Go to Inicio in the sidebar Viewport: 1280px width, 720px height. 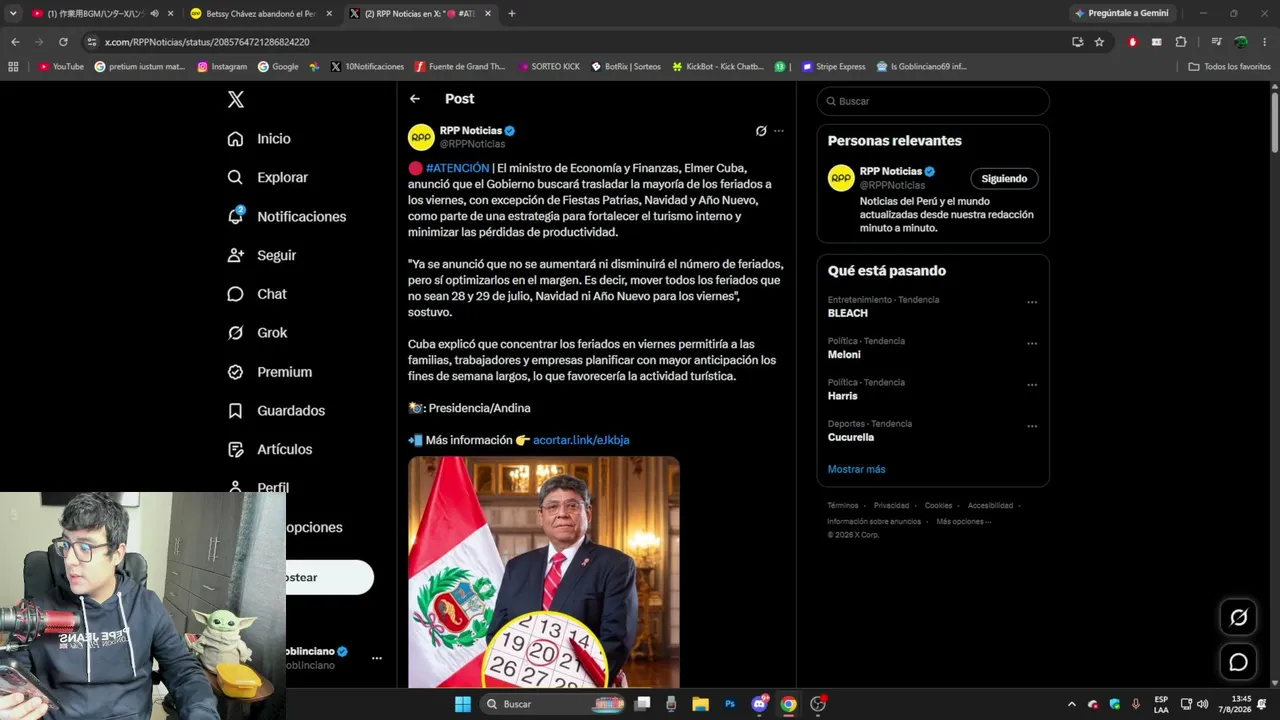(259, 139)
